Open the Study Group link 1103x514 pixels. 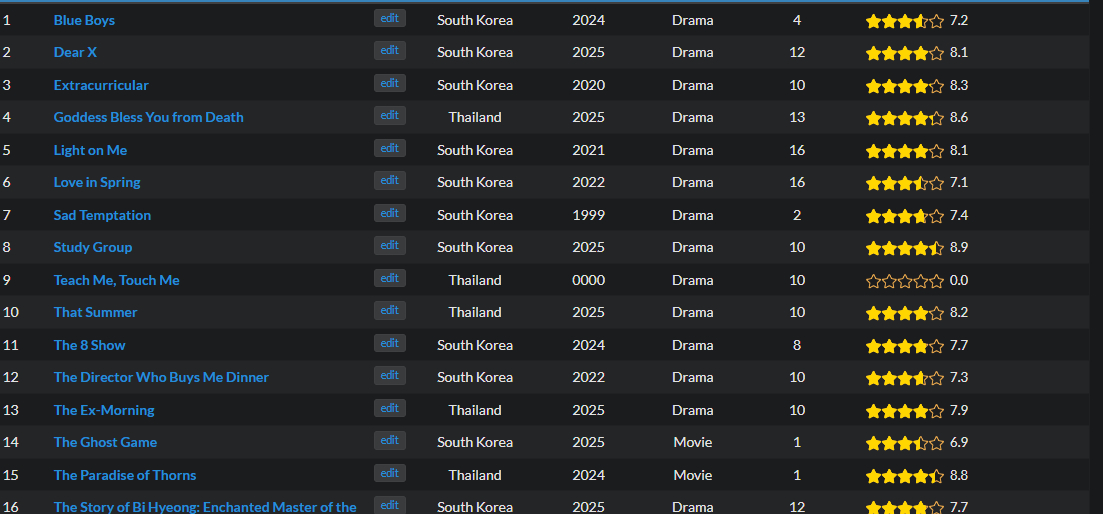pyautogui.click(x=93, y=247)
